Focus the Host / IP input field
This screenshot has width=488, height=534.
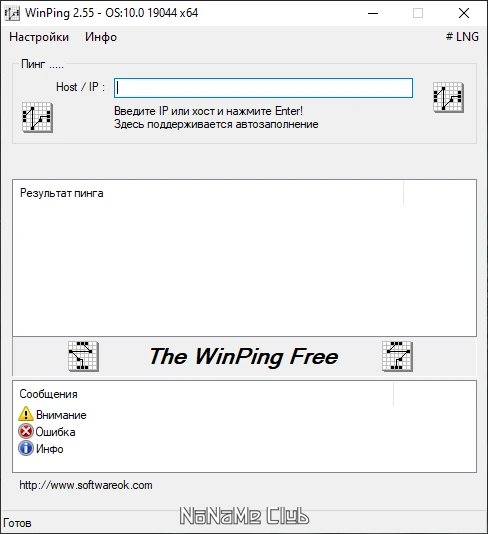[x=263, y=88]
